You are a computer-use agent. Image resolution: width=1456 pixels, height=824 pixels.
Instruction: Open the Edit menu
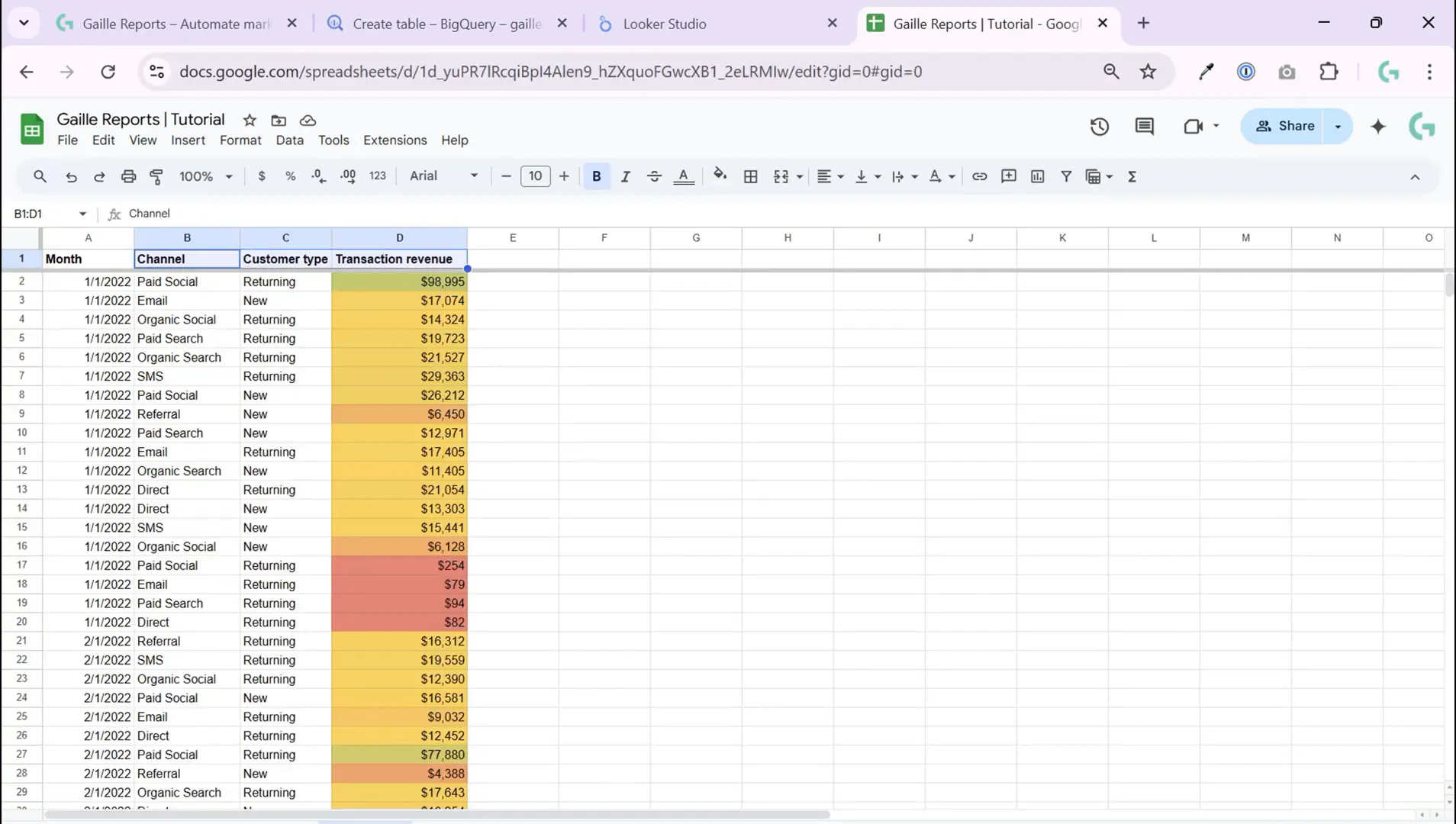coord(103,140)
